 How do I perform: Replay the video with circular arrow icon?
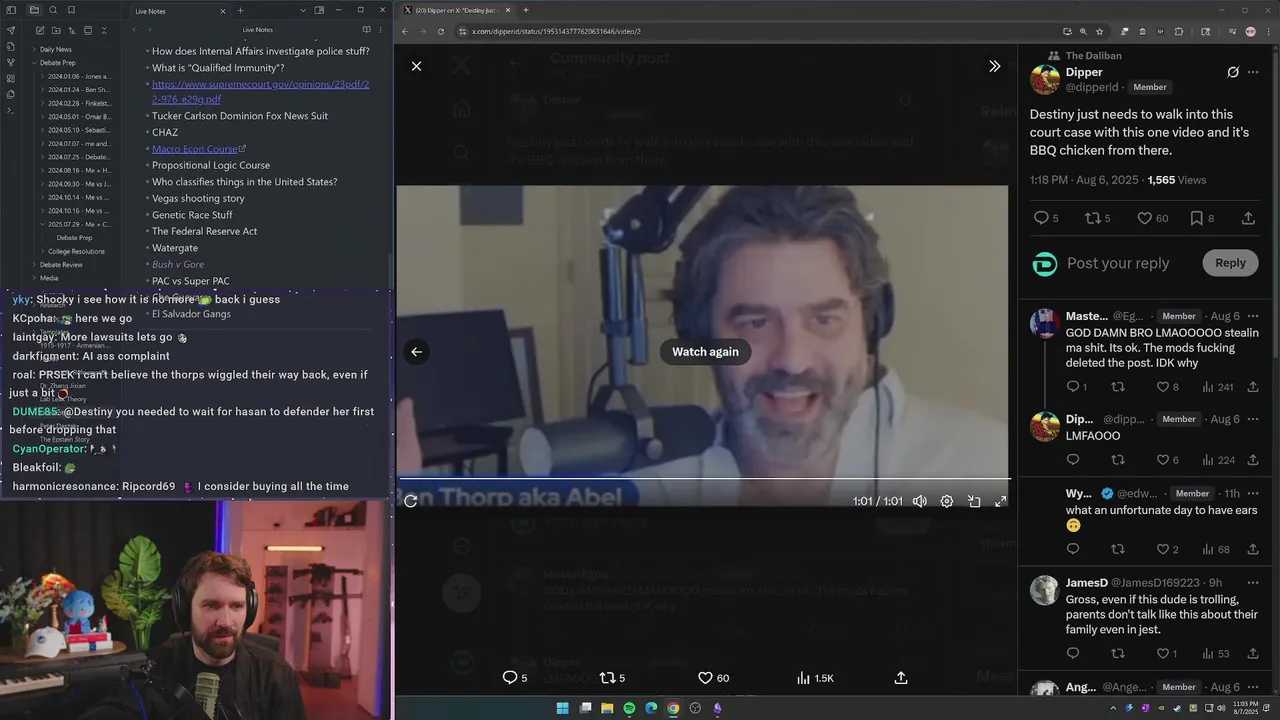pos(411,501)
